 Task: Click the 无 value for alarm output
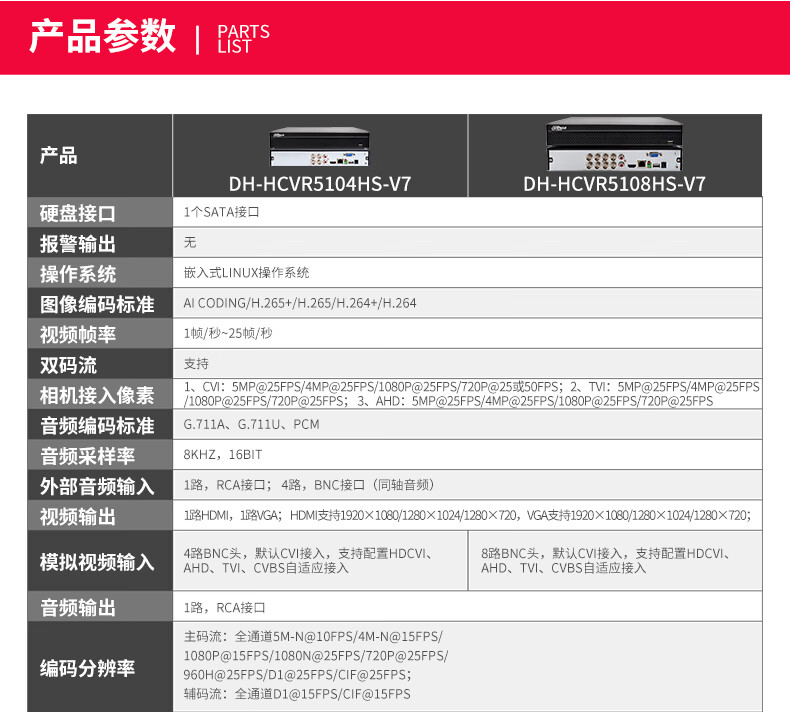click(x=190, y=242)
